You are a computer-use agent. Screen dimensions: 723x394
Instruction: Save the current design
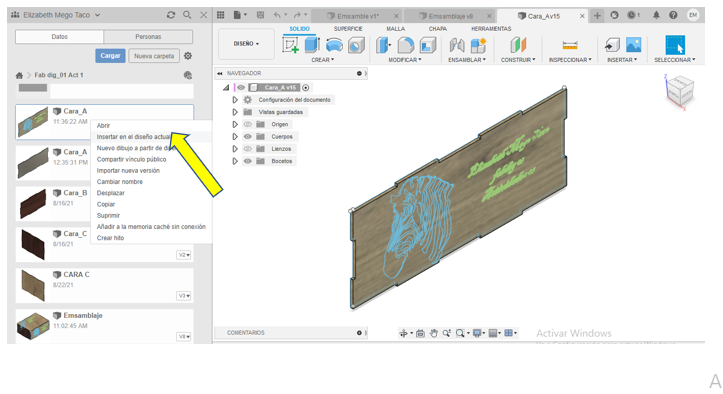(x=260, y=15)
